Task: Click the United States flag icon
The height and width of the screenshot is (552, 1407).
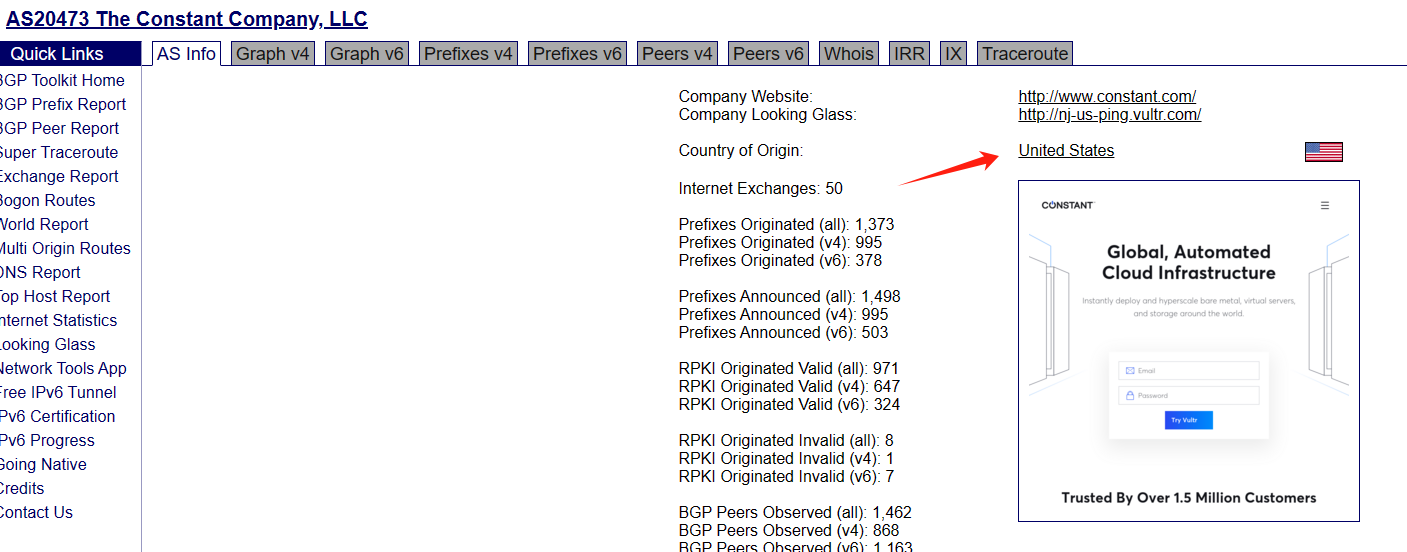Action: click(x=1323, y=152)
